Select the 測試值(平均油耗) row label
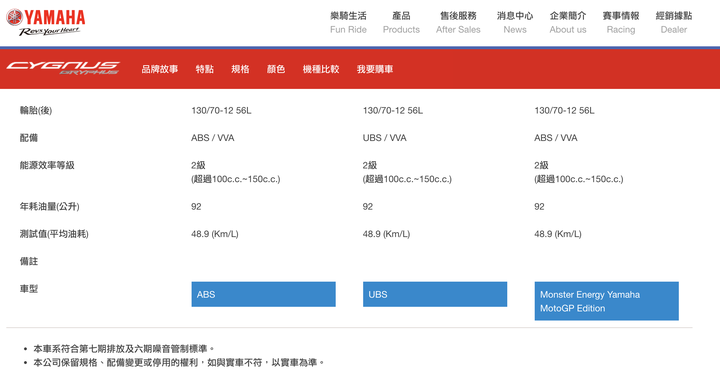The width and height of the screenshot is (720, 378). click(54, 234)
